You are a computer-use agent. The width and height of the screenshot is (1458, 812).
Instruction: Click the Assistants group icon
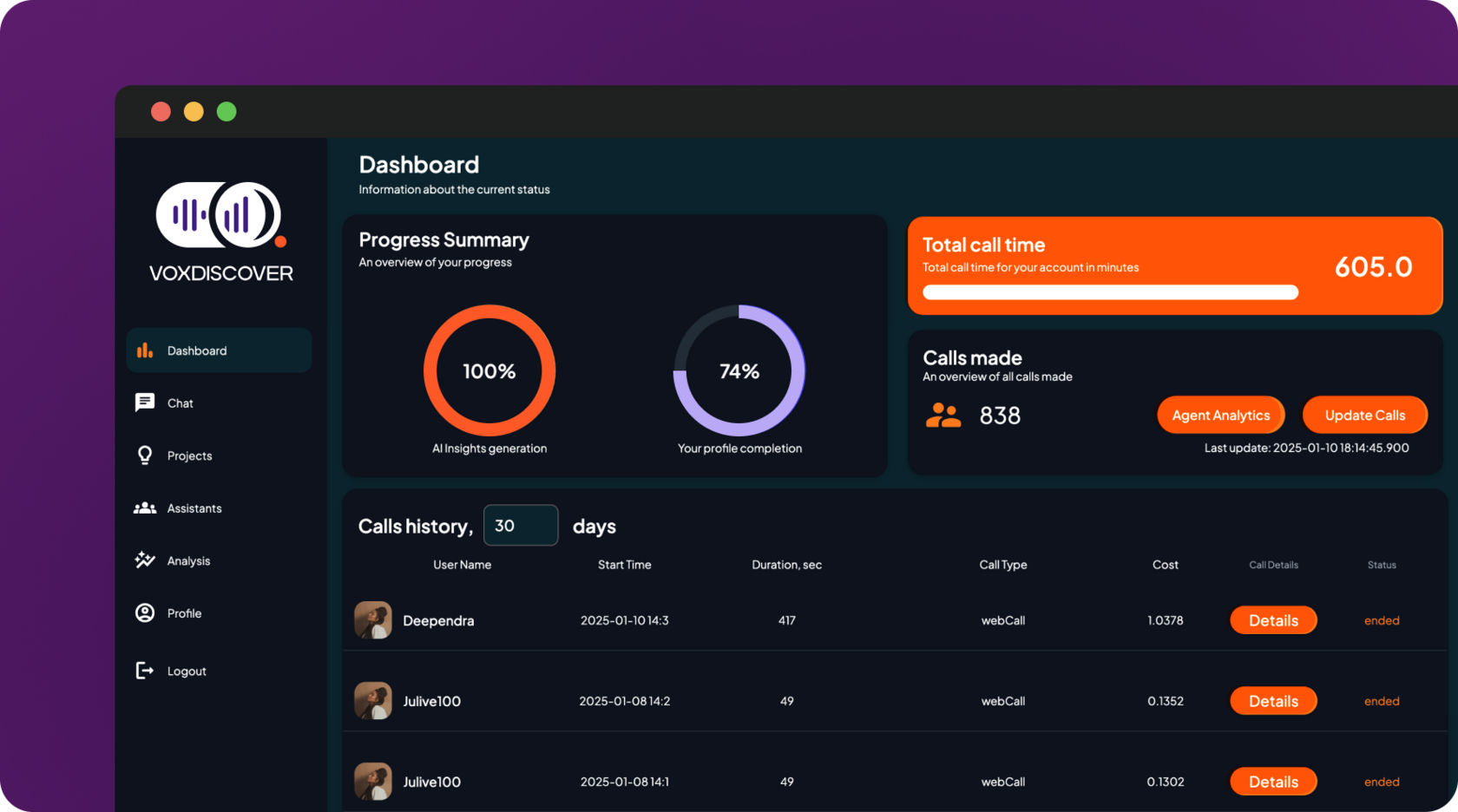(145, 508)
